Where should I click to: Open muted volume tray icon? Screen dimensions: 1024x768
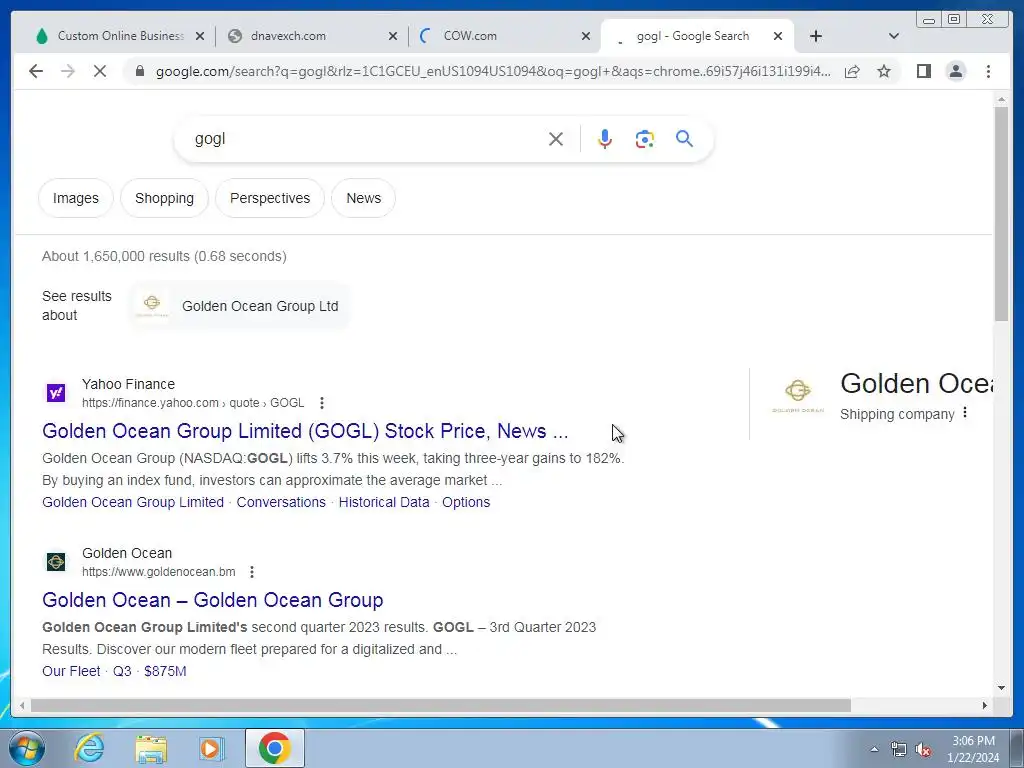[923, 750]
